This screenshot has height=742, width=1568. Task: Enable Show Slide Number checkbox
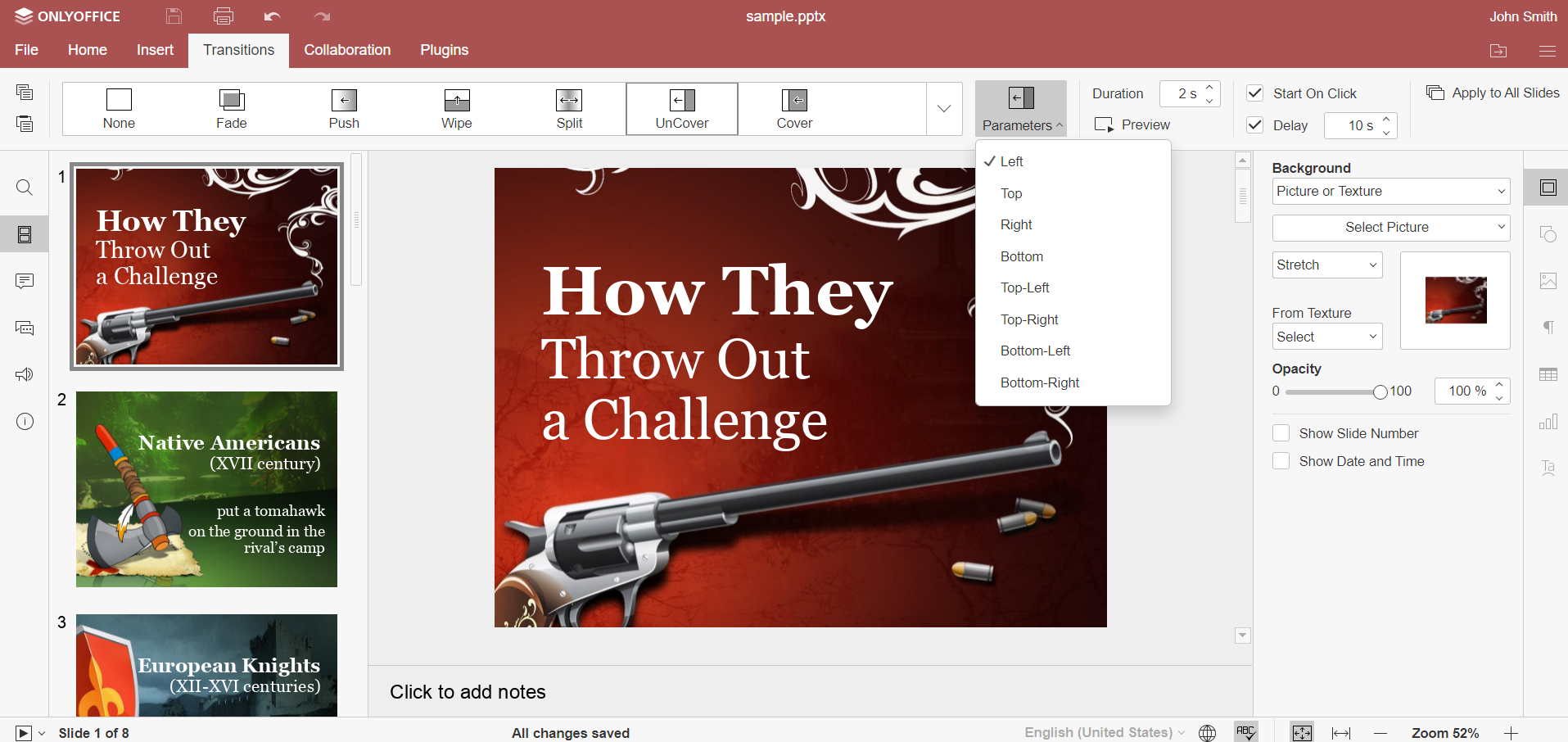tap(1281, 433)
